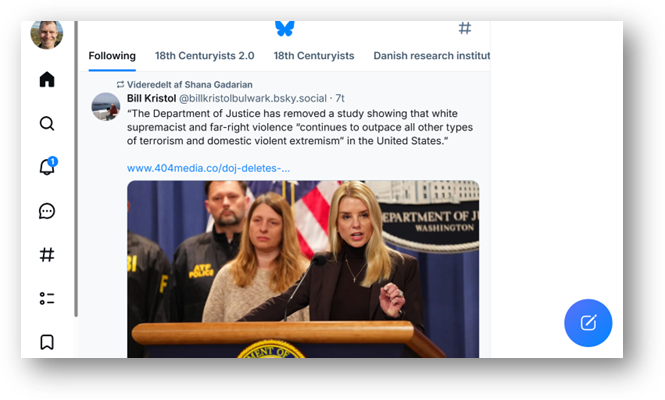665x400 pixels.
Task: Switch to the 18th Centuryists 2.0 tab
Action: tap(205, 56)
